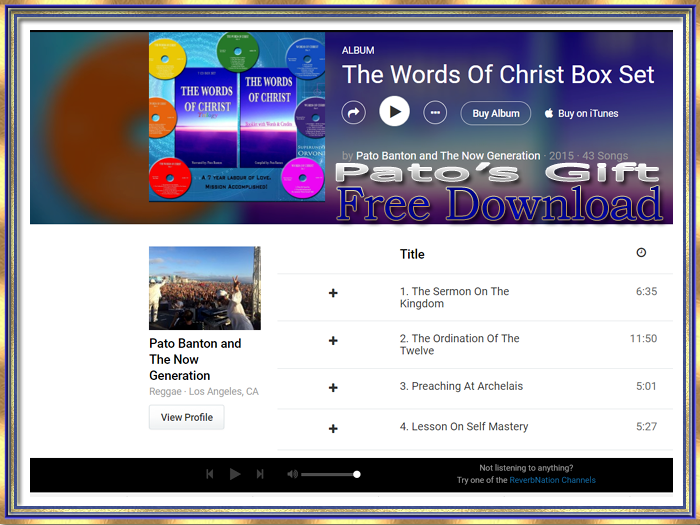Click the share arrow icon
Screen dimensions: 700x525
coord(354,112)
